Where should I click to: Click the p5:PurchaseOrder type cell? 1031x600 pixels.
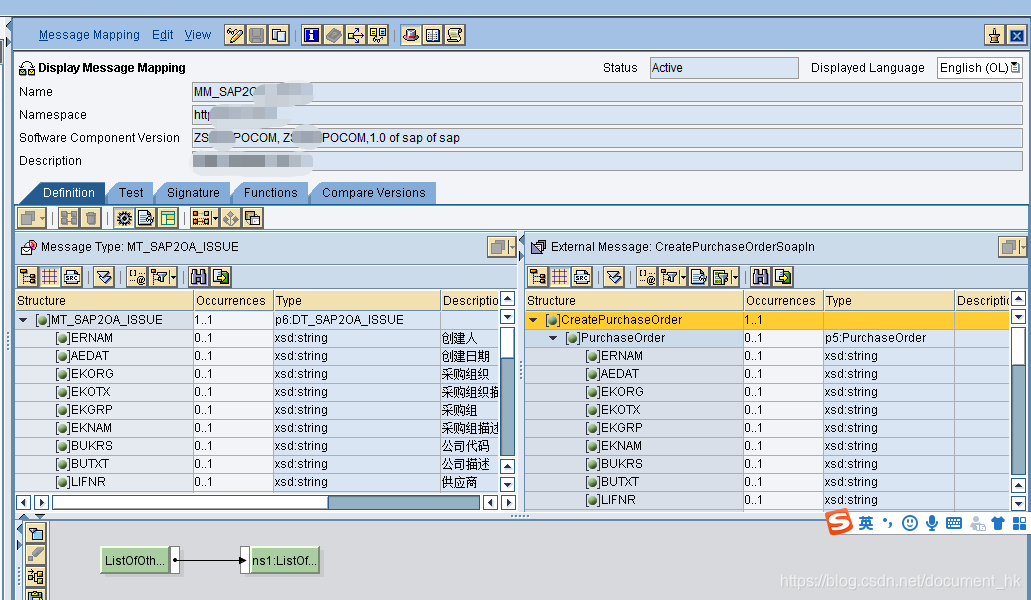888,338
